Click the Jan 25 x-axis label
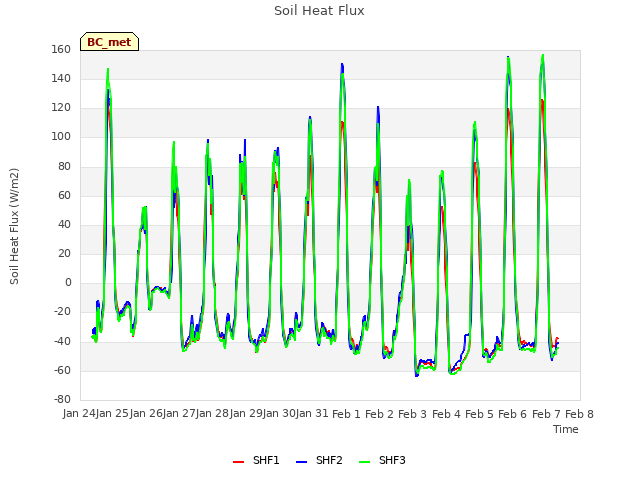 112,414
